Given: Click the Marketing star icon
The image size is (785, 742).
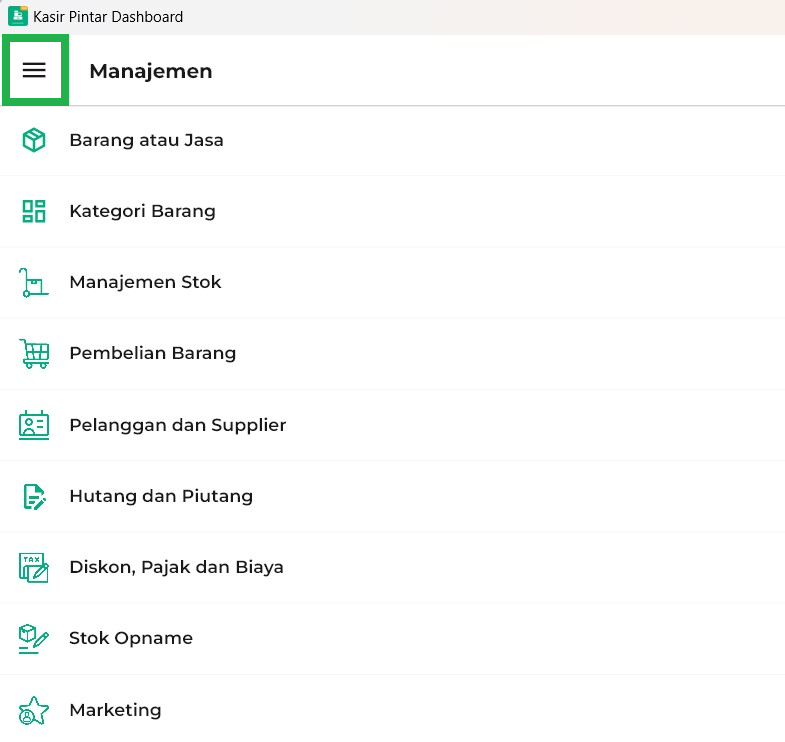Looking at the screenshot, I should click(x=34, y=710).
